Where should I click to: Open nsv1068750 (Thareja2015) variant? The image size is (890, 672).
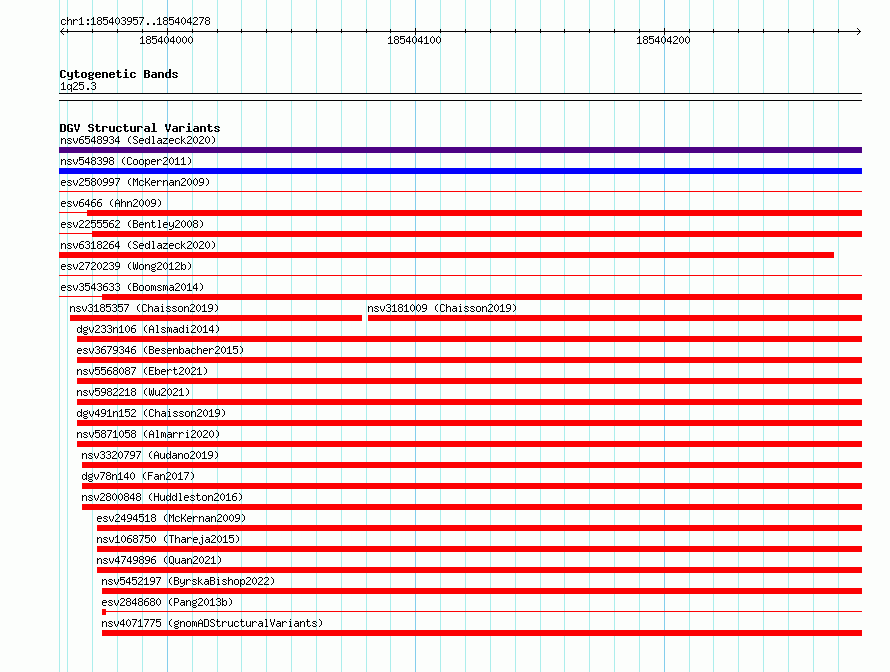pos(168,539)
